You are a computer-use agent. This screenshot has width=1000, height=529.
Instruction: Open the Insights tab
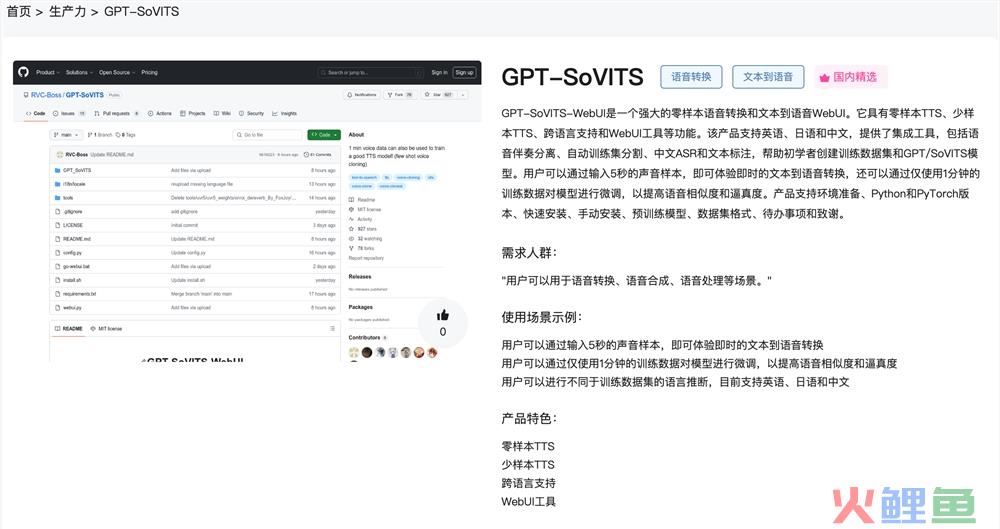(x=284, y=114)
